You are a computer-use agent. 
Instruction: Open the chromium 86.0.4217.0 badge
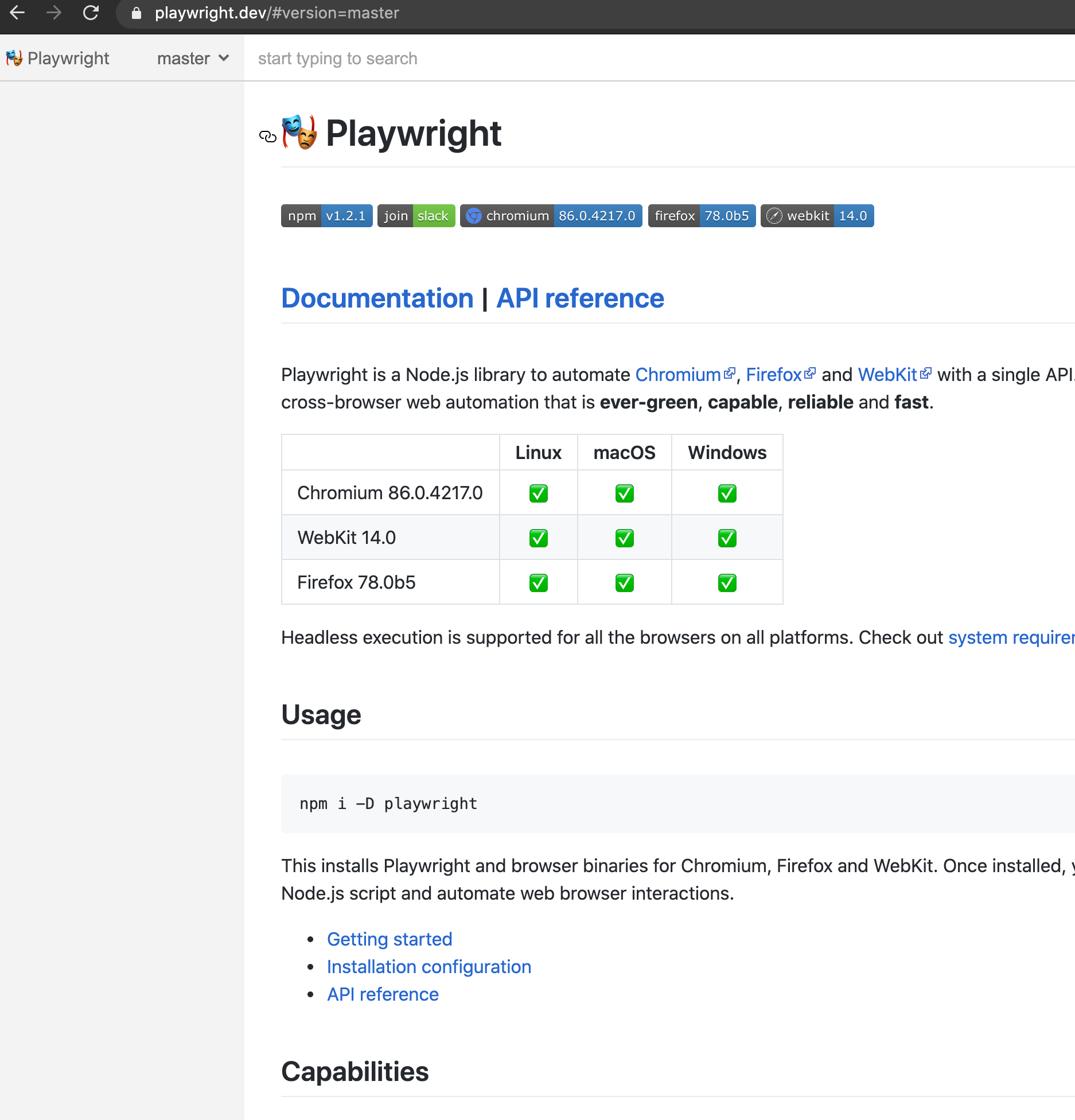point(551,216)
